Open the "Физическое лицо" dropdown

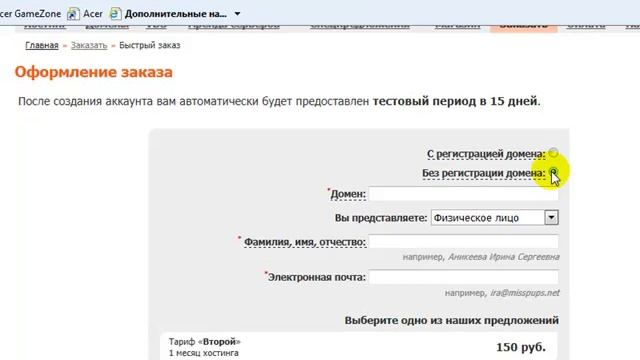coord(494,218)
